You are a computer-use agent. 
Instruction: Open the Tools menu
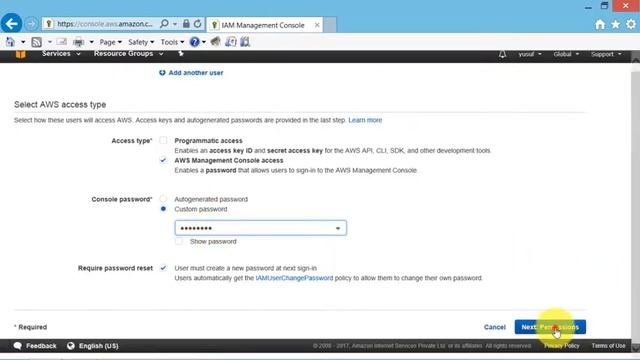172,42
